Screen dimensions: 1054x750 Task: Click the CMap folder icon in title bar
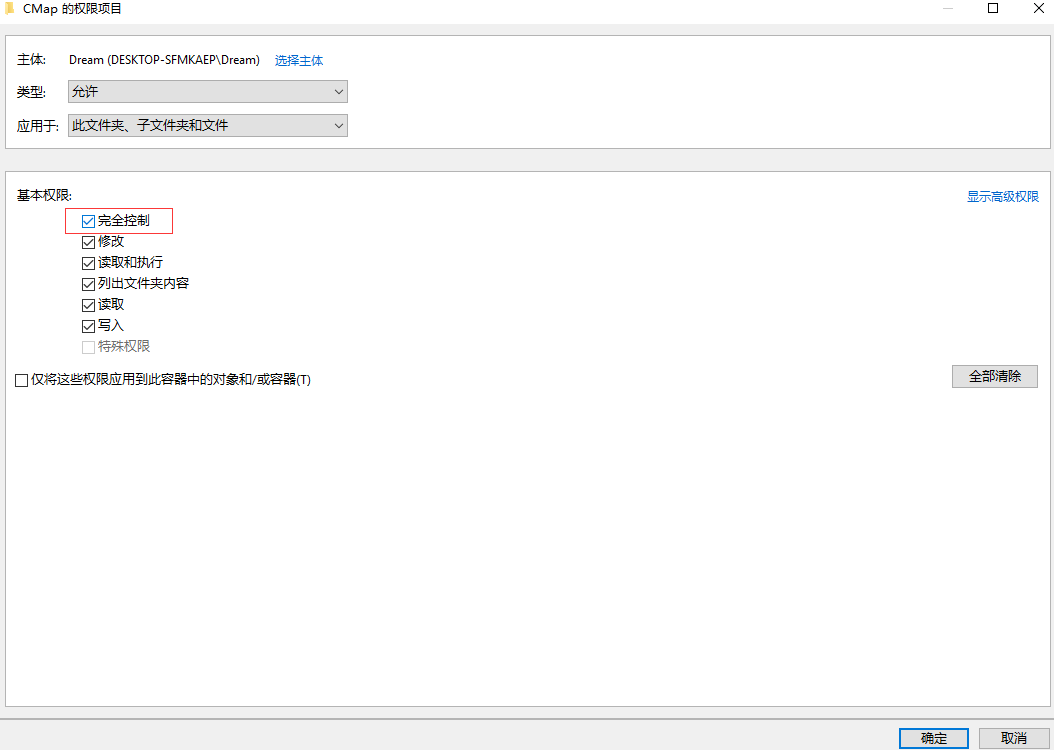(9, 9)
